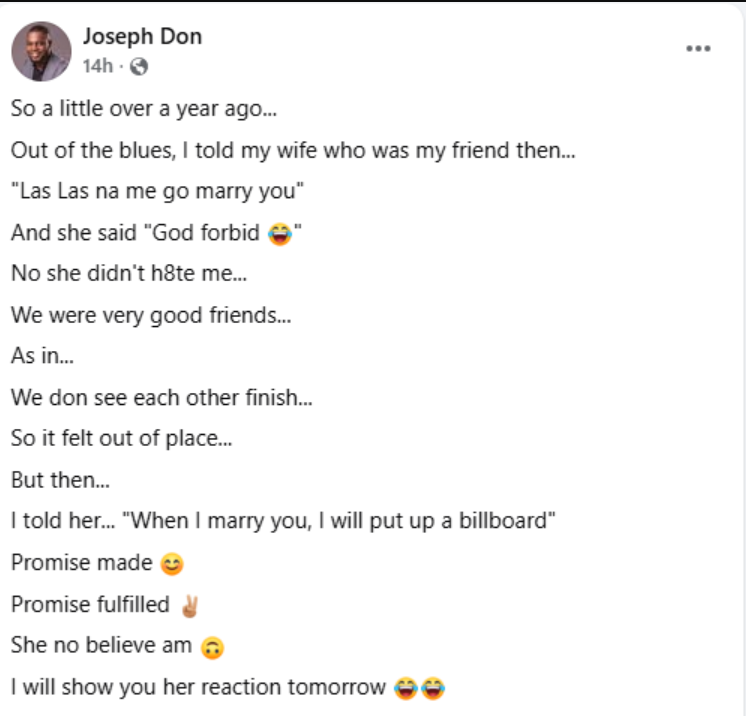Click the upside-down face emoji

[x=211, y=647]
